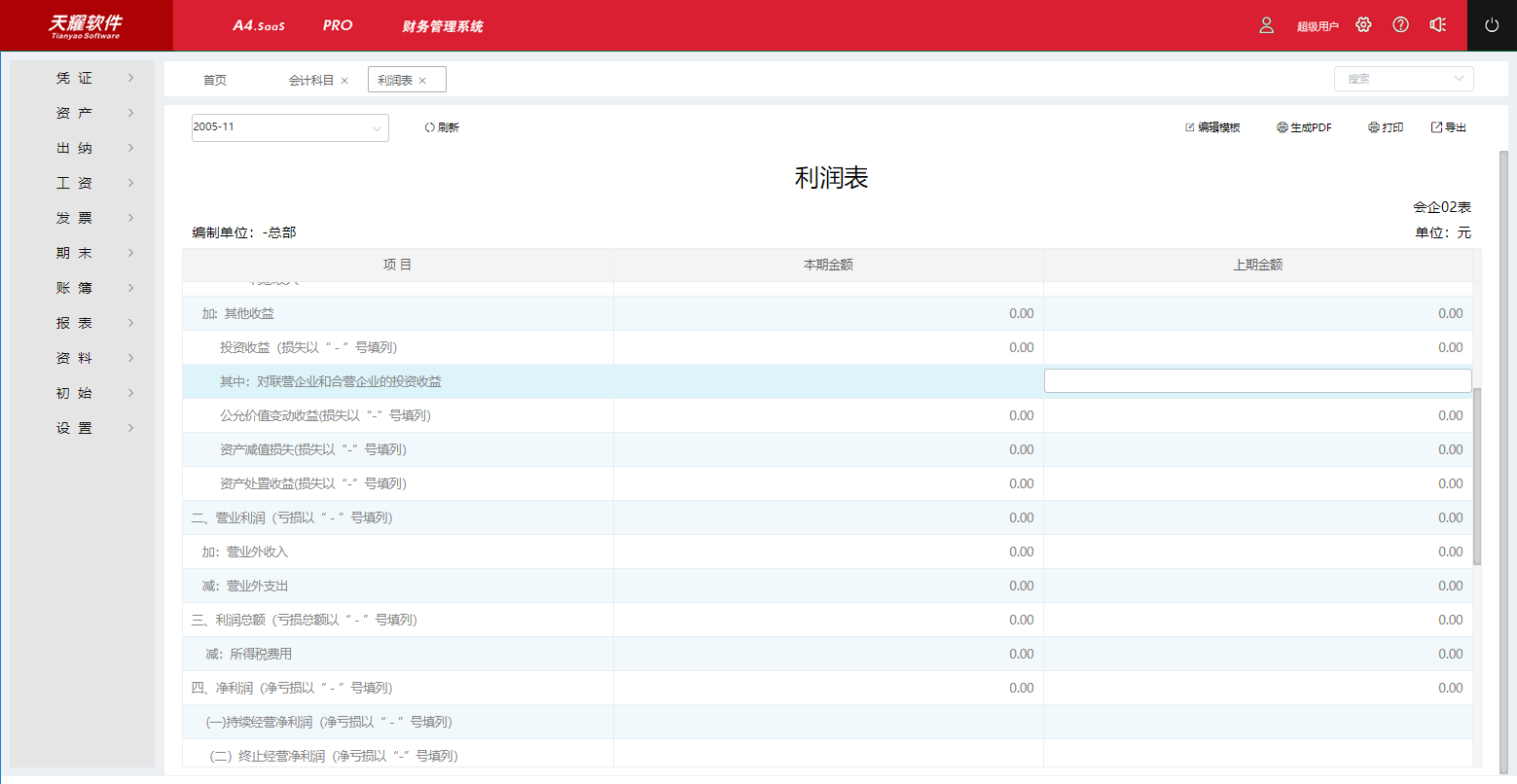1517x784 pixels.
Task: Generate PDF with 生成PDF button
Action: coord(1304,127)
